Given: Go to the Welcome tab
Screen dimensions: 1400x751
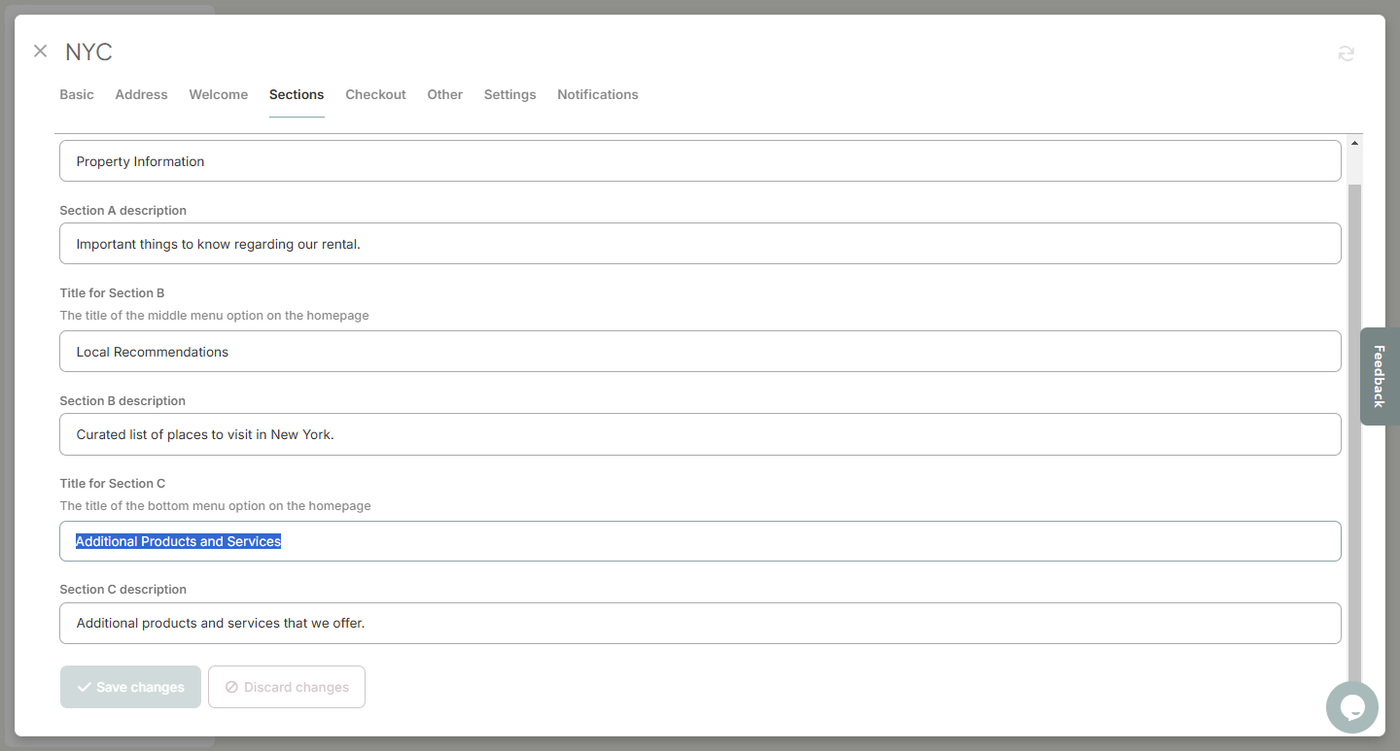Looking at the screenshot, I should tap(218, 95).
